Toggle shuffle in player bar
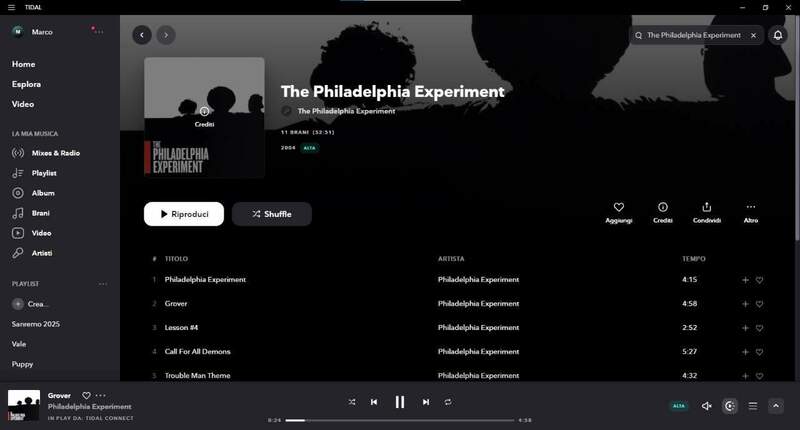Image resolution: width=800 pixels, height=430 pixels. point(352,402)
